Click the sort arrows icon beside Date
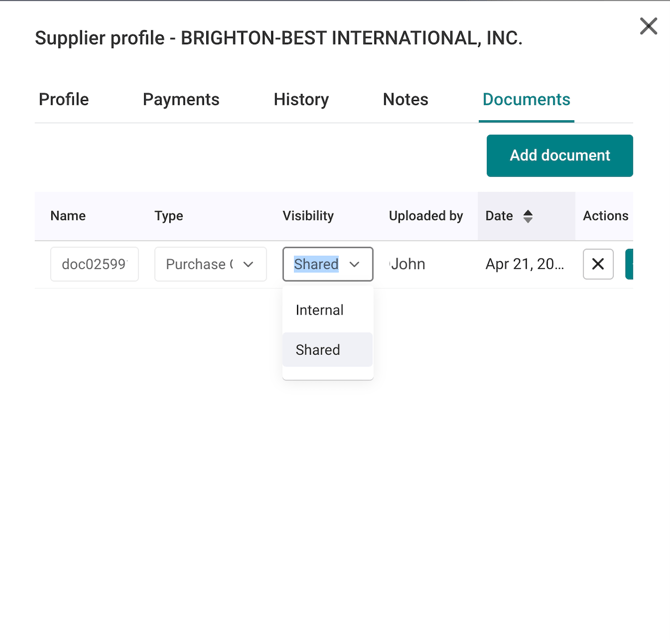The width and height of the screenshot is (670, 640). [x=528, y=216]
